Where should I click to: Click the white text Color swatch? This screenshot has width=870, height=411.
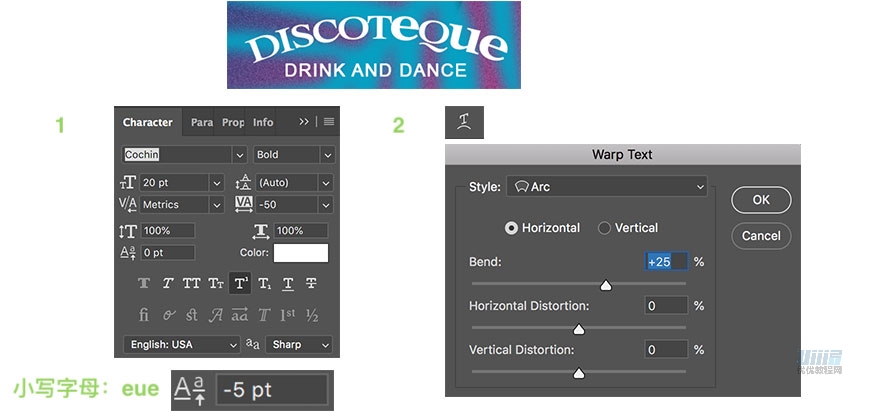tap(301, 253)
